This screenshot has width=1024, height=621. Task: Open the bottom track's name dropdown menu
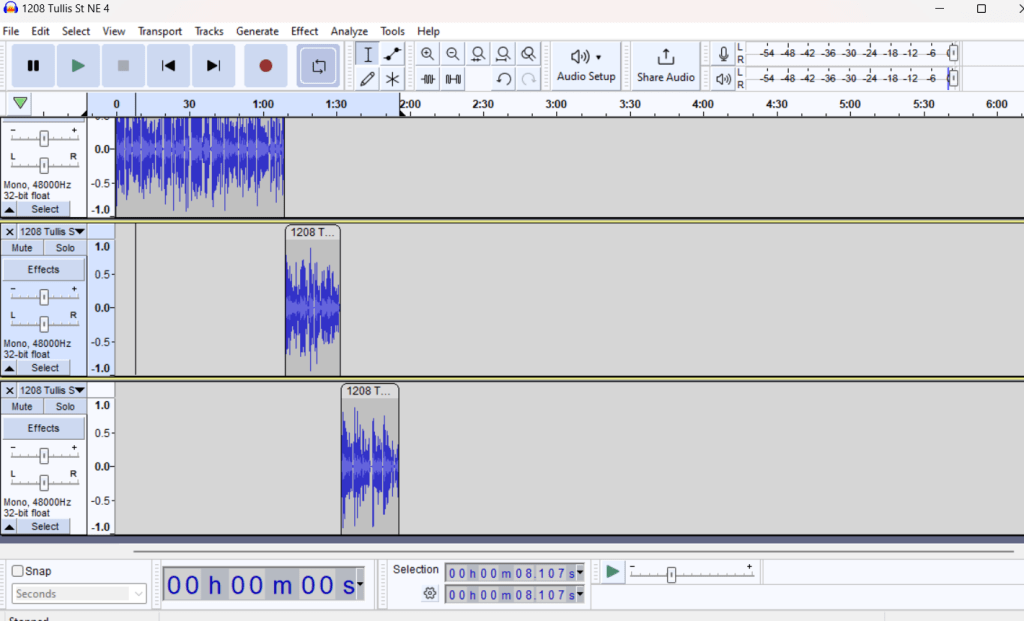coord(52,390)
